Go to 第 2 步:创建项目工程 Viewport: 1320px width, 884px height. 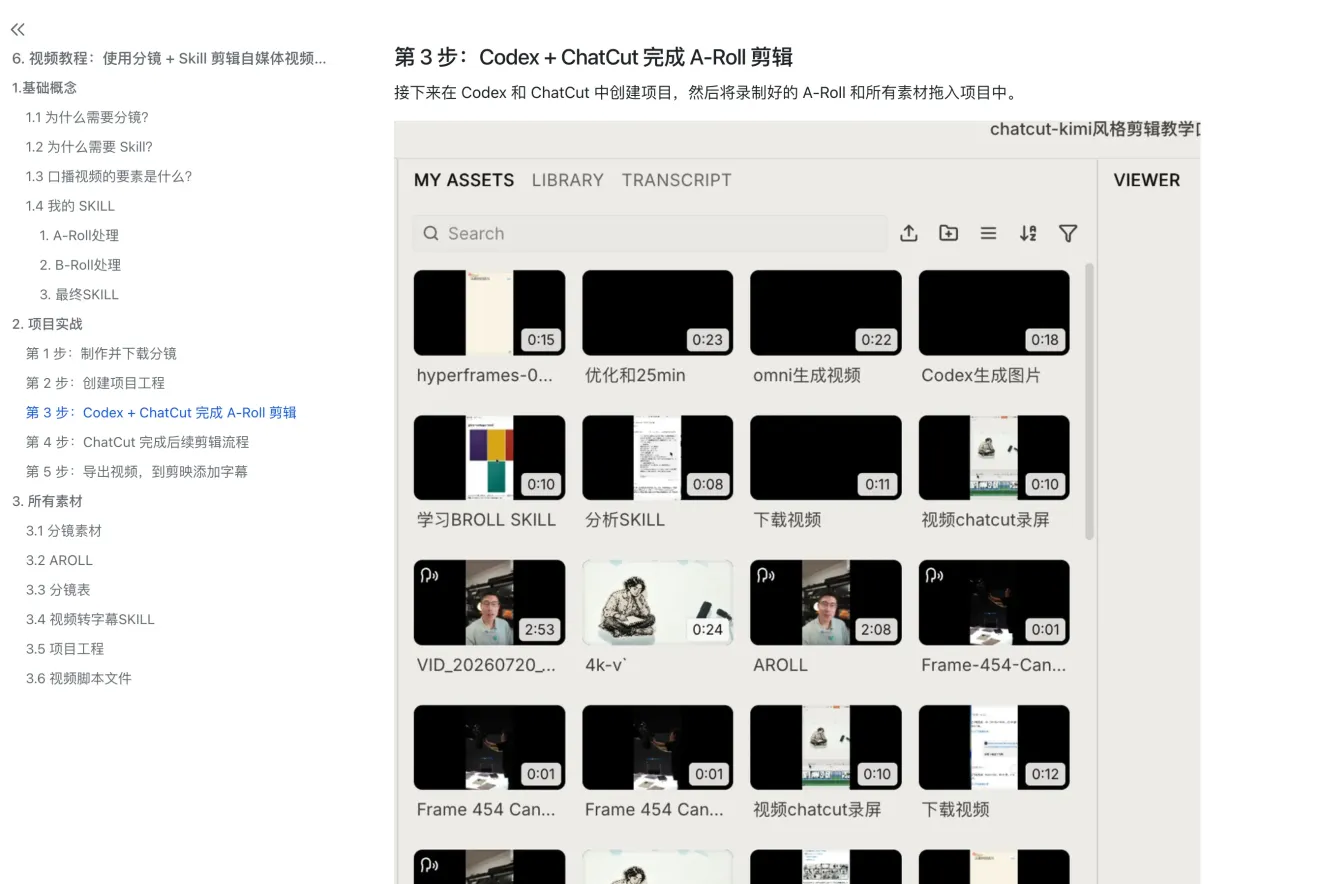(x=95, y=383)
